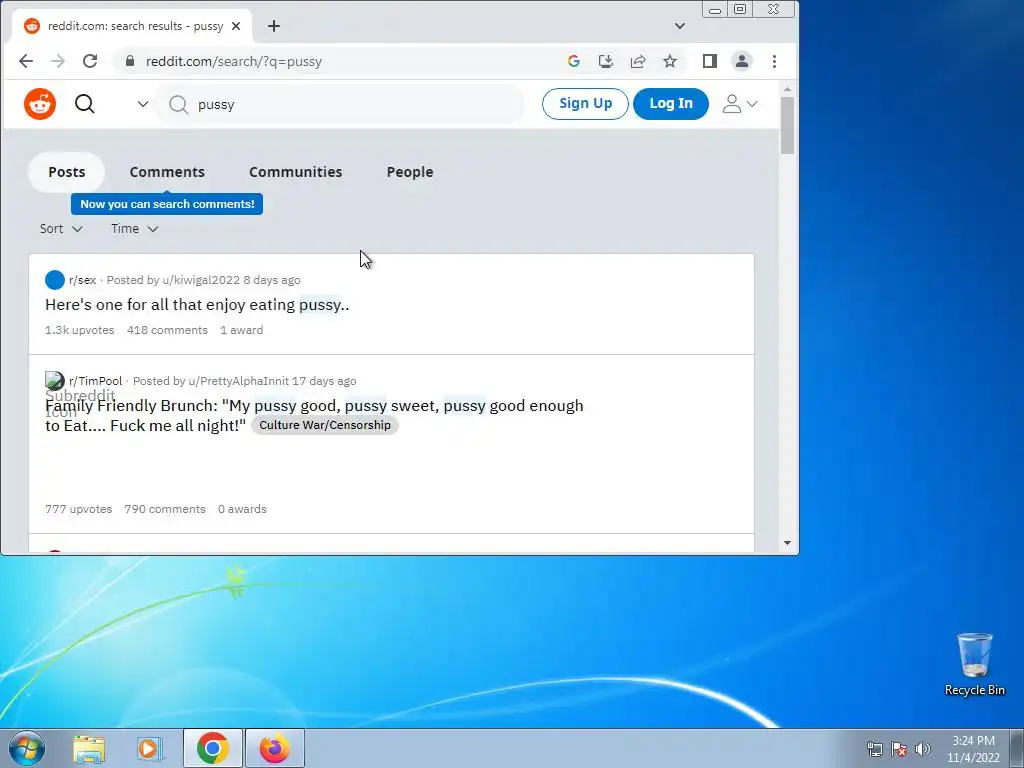Open the magnifier search icon beside Reddit logo
Viewport: 1024px width, 768px height.
[85, 104]
